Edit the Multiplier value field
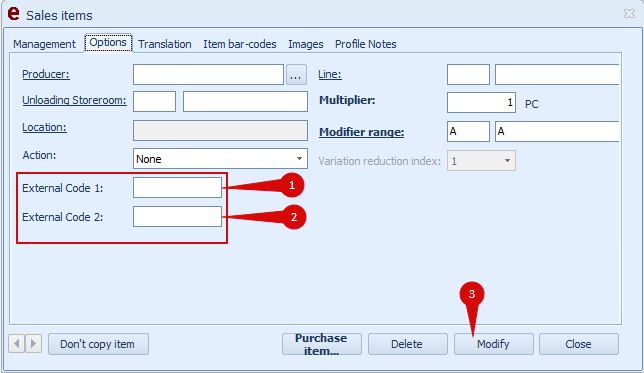This screenshot has width=644, height=373. (x=481, y=102)
